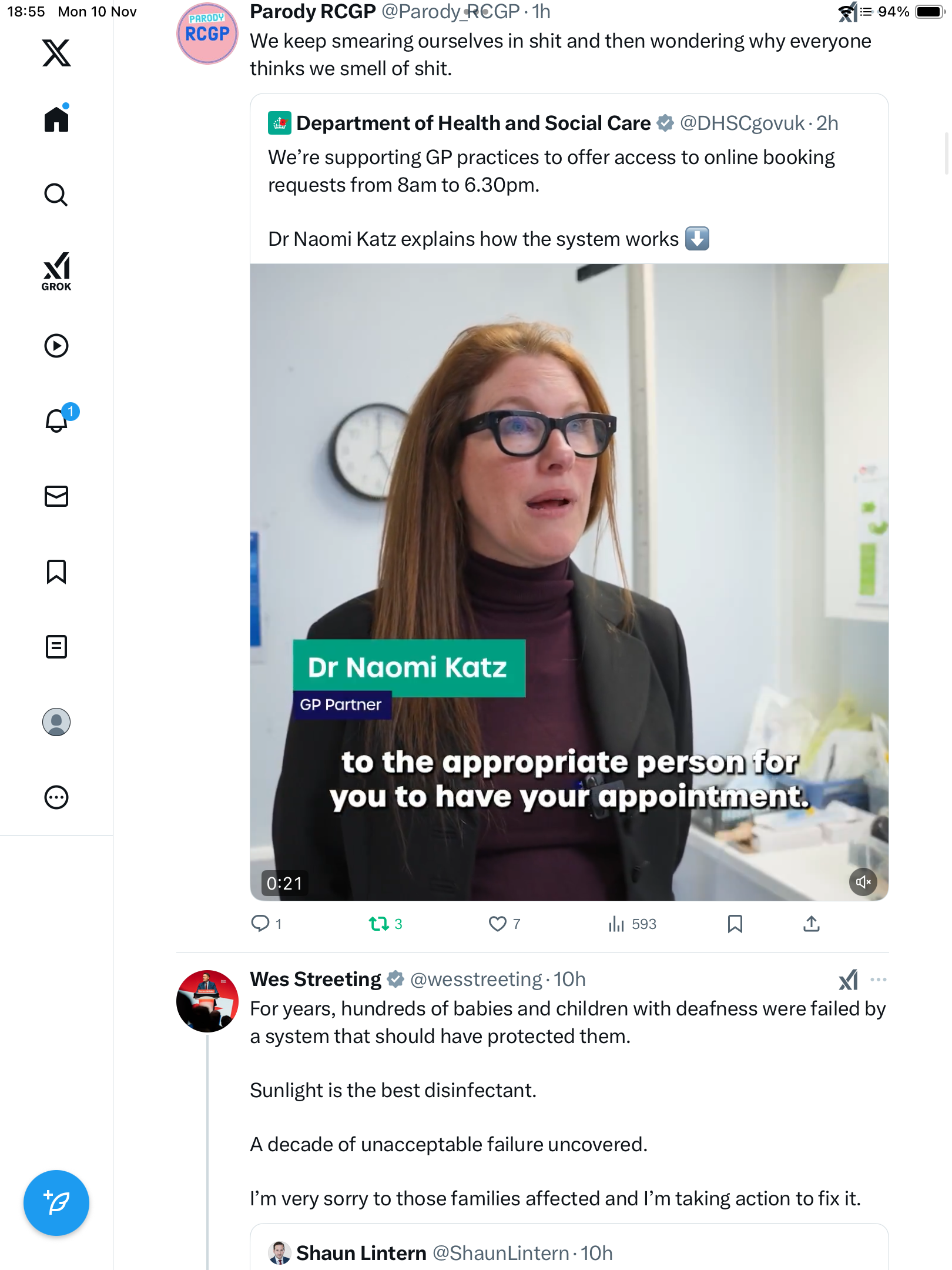The image size is (952, 1270).
Task: Open the video tab icon
Action: (56, 346)
